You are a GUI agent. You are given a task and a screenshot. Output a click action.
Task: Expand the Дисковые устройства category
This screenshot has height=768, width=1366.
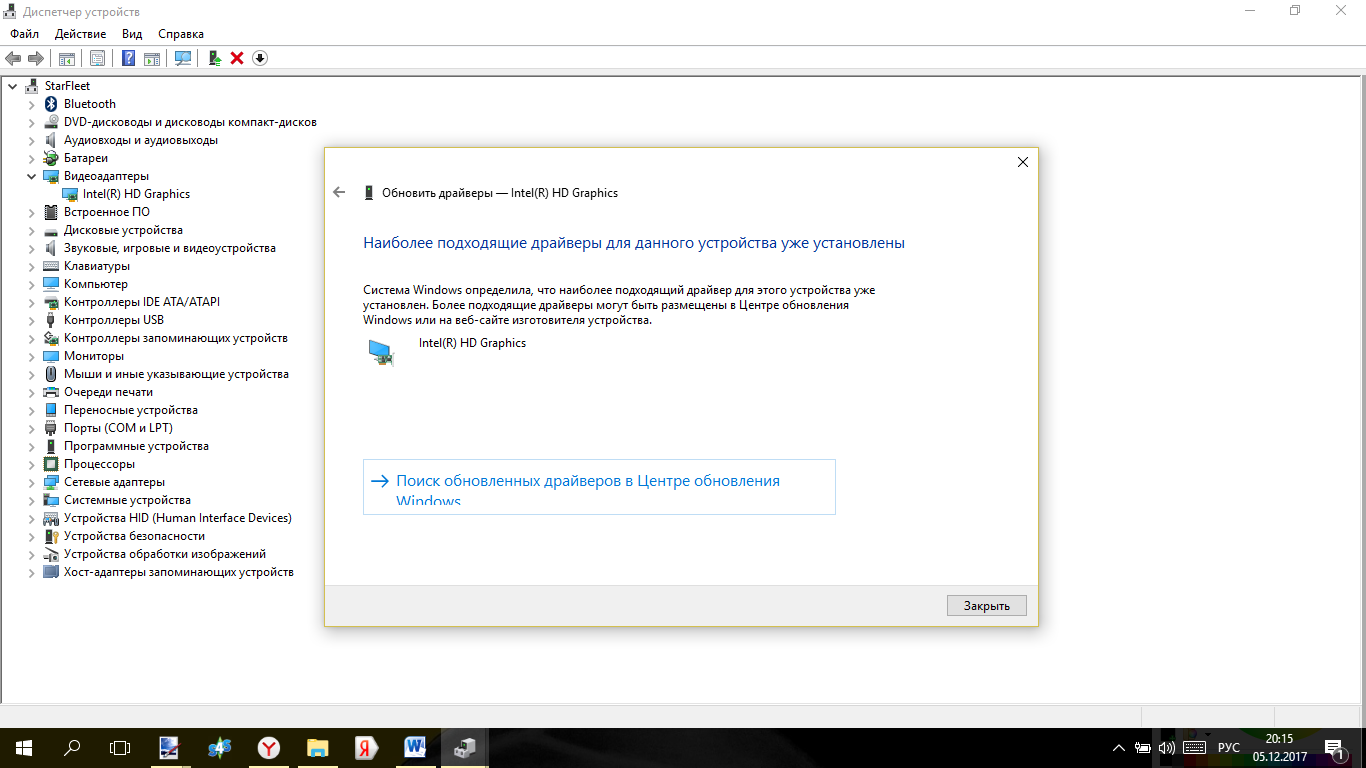click(31, 230)
